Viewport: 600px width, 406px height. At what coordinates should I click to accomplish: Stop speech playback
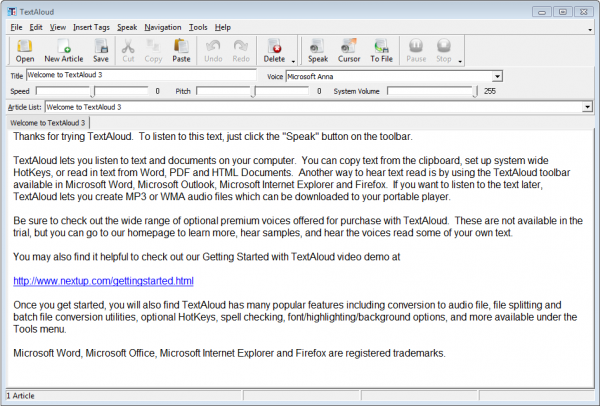(443, 51)
